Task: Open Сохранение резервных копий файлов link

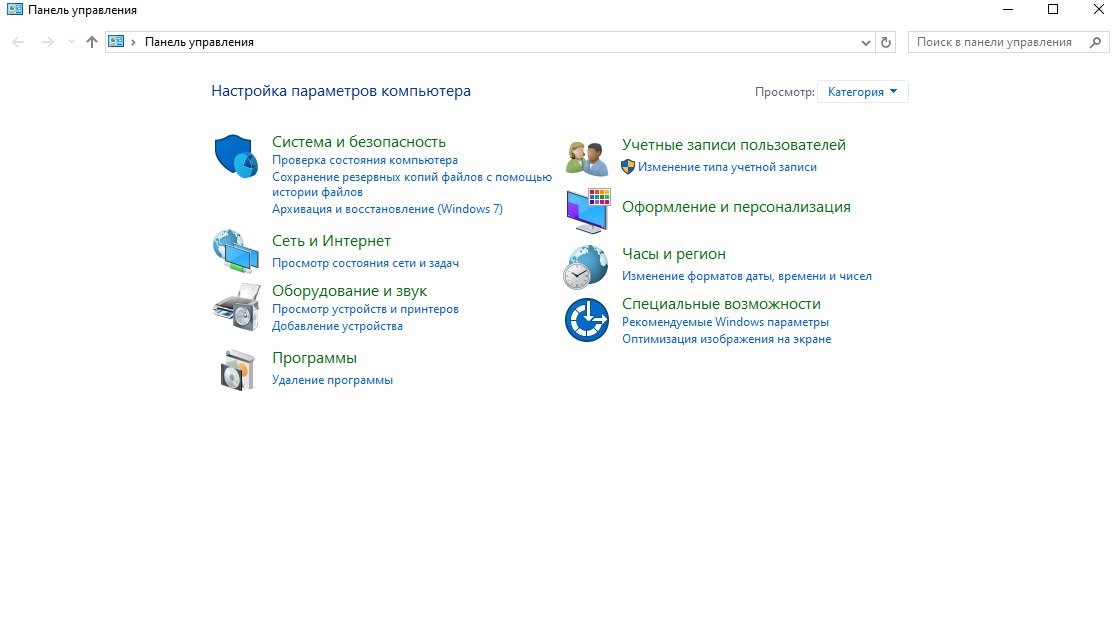Action: click(412, 185)
